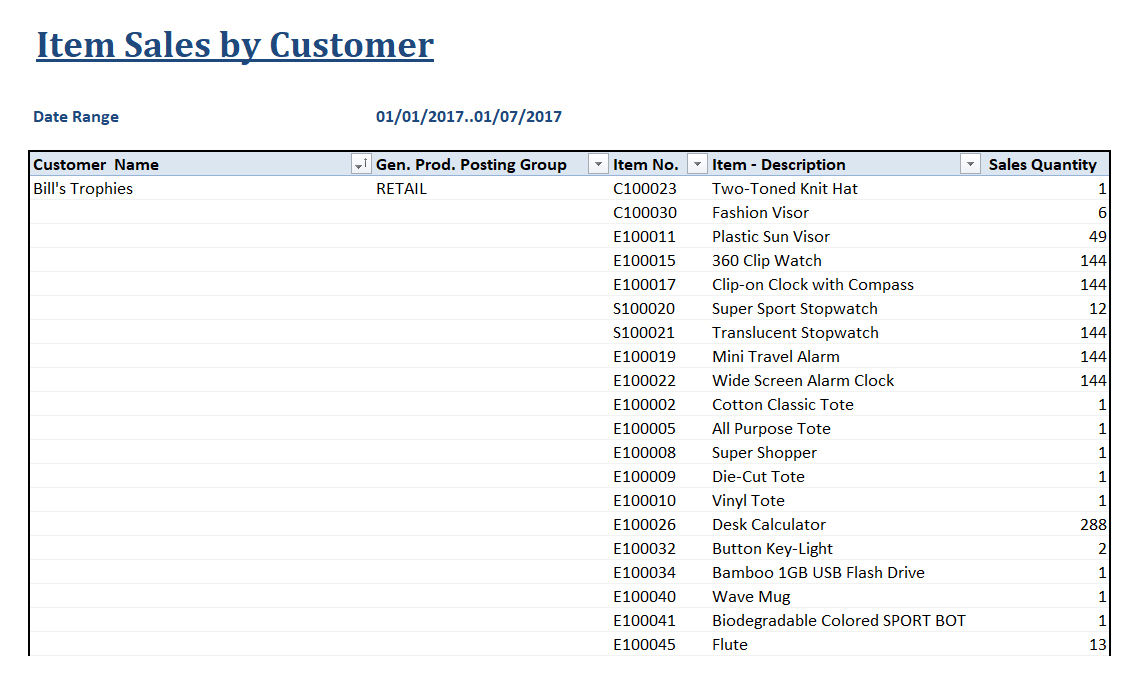This screenshot has height=687, width=1140.
Task: Select item number E100034
Action: pyautogui.click(x=644, y=572)
